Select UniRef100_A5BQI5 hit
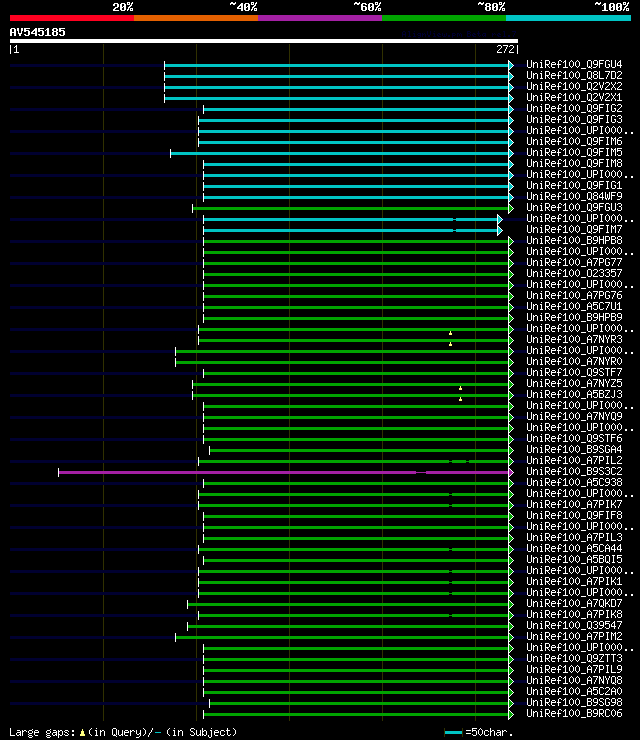640x740 pixels. tap(574, 560)
